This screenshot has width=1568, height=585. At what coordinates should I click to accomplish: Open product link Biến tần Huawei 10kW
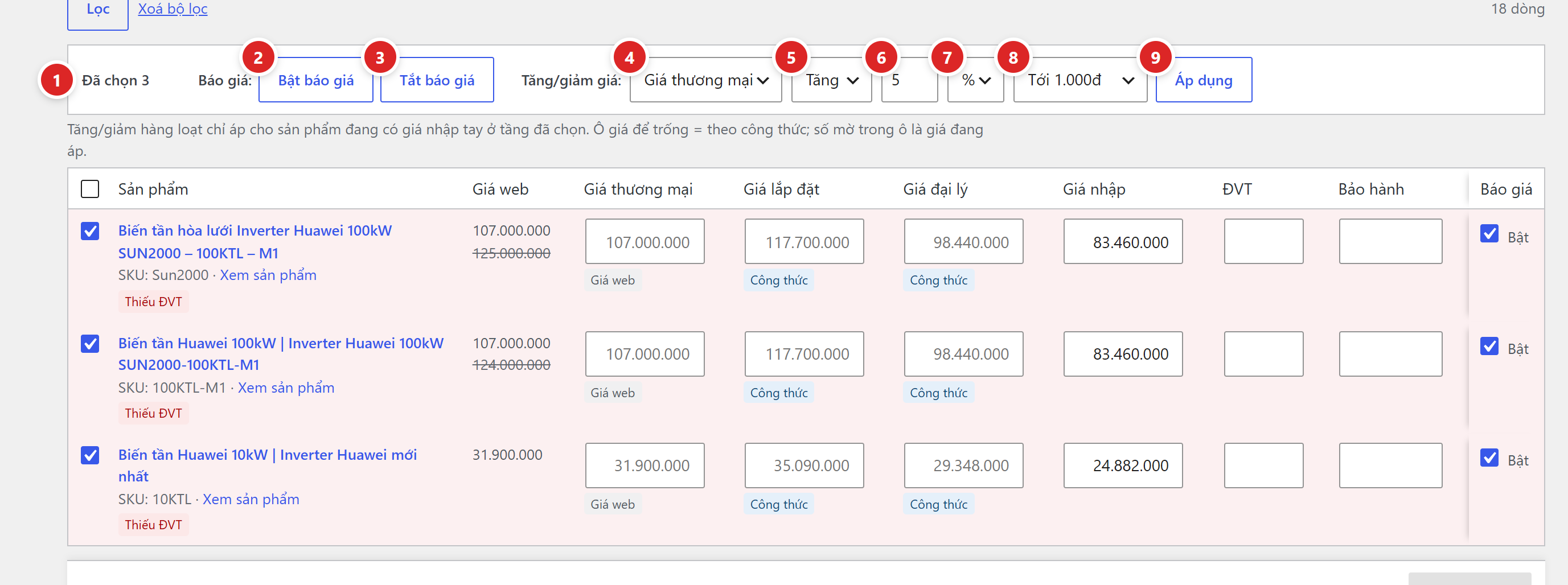coord(268,466)
